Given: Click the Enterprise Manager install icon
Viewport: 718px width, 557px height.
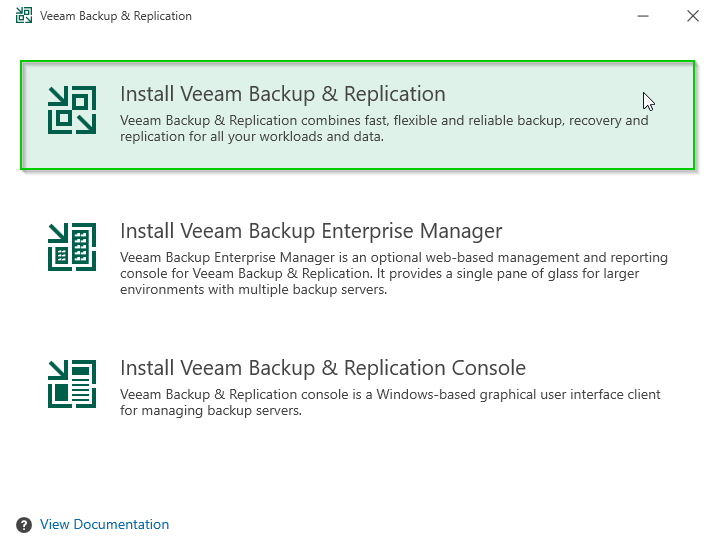Looking at the screenshot, I should pos(72,247).
